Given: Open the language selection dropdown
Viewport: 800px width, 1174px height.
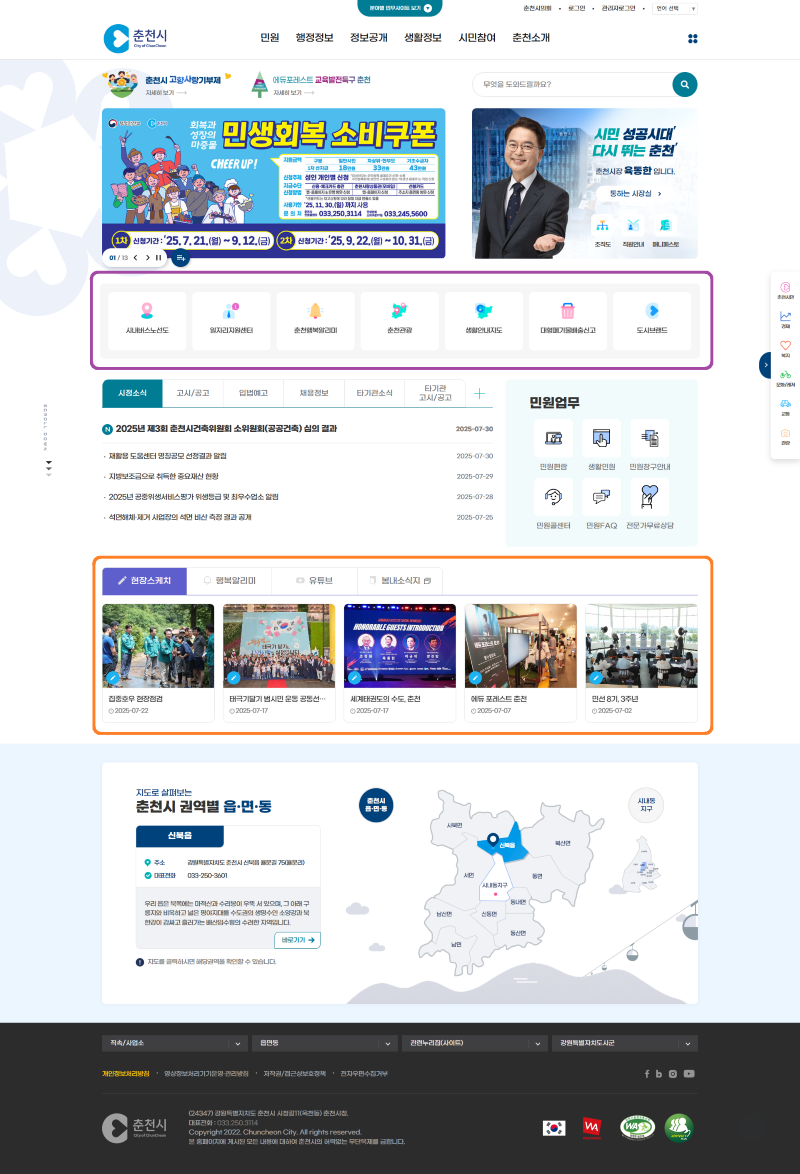Looking at the screenshot, I should click(675, 8).
